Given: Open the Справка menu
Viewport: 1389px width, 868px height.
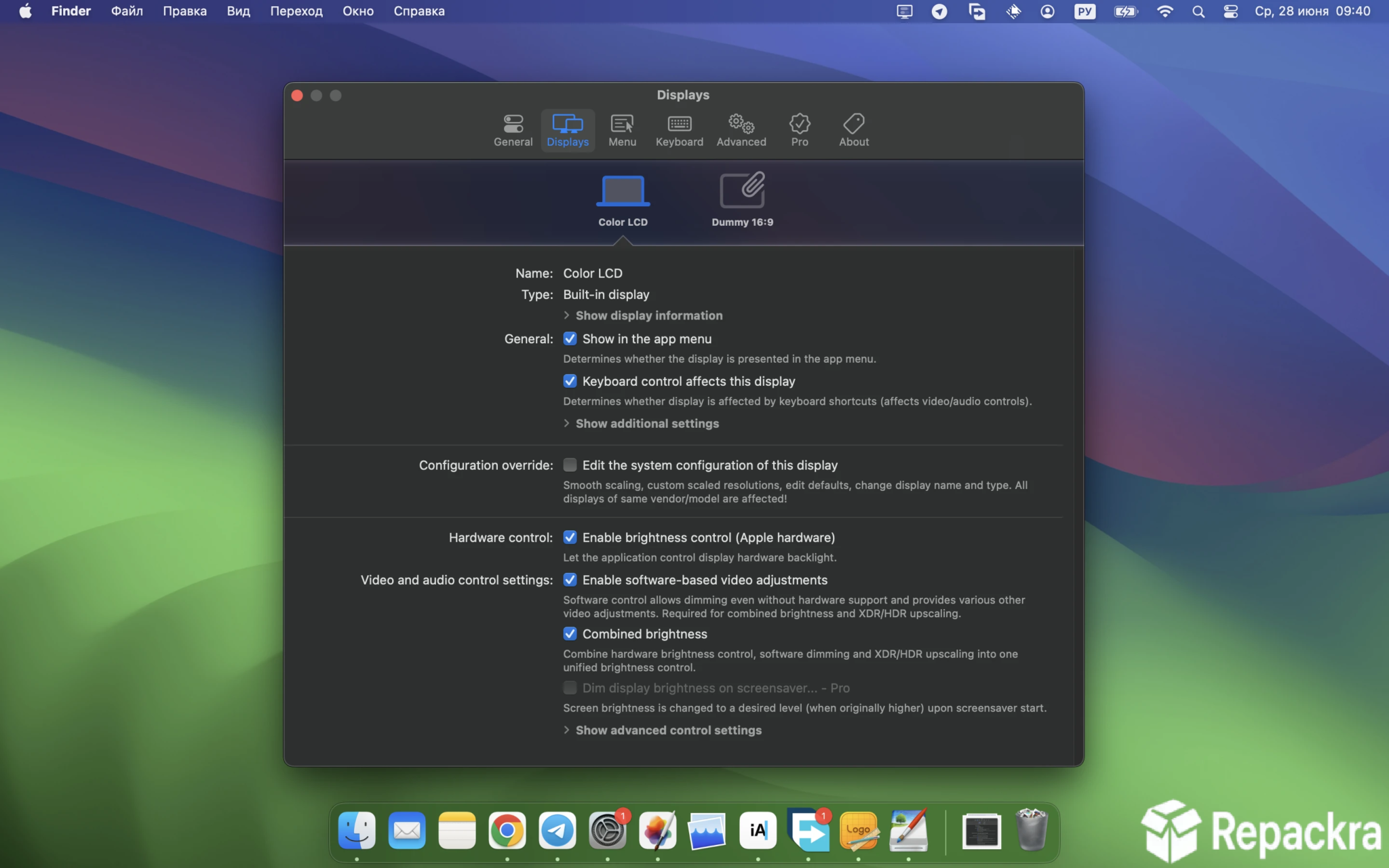Looking at the screenshot, I should (418, 11).
